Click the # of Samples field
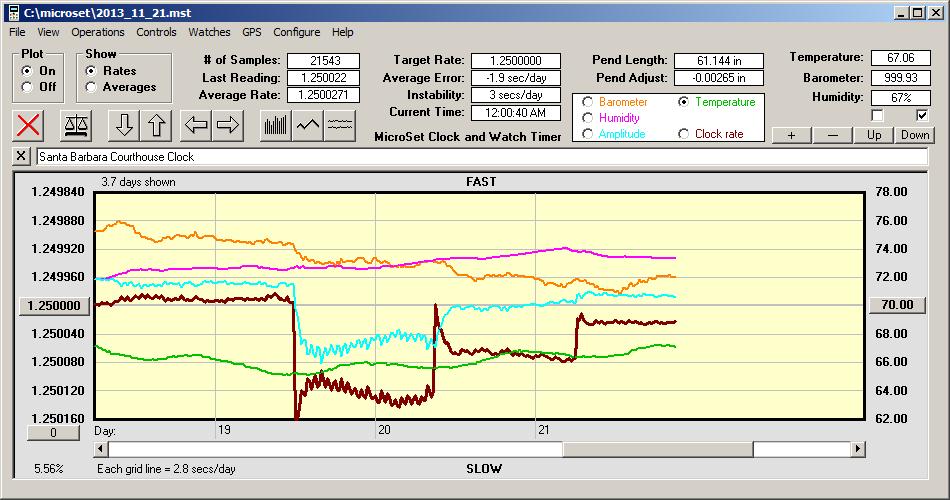Screen dimensions: 950x500 (324, 61)
